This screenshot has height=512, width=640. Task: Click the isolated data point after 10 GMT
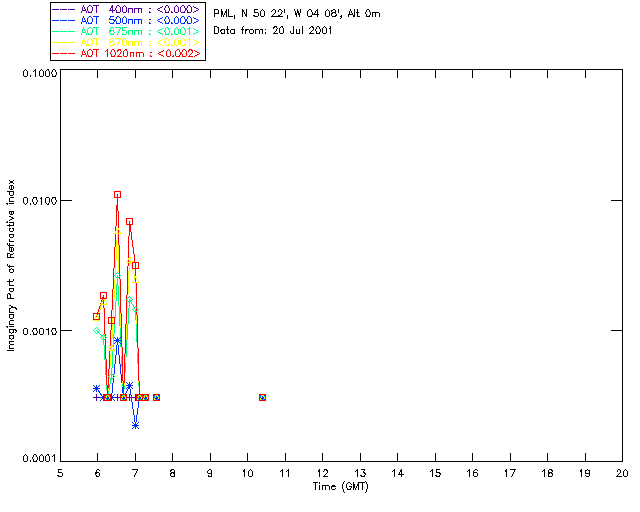[x=262, y=397]
